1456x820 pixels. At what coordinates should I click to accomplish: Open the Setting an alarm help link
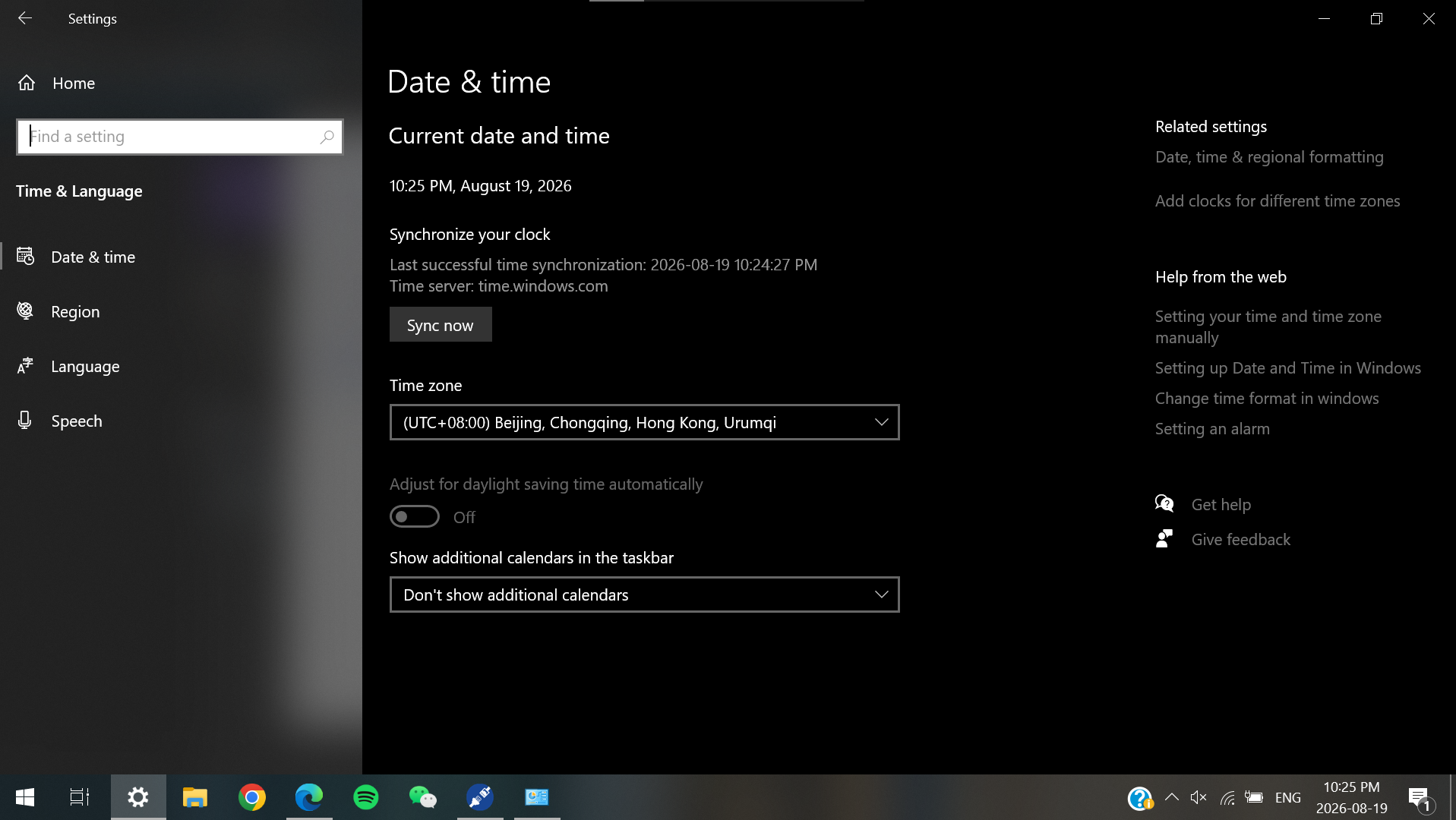click(x=1212, y=429)
